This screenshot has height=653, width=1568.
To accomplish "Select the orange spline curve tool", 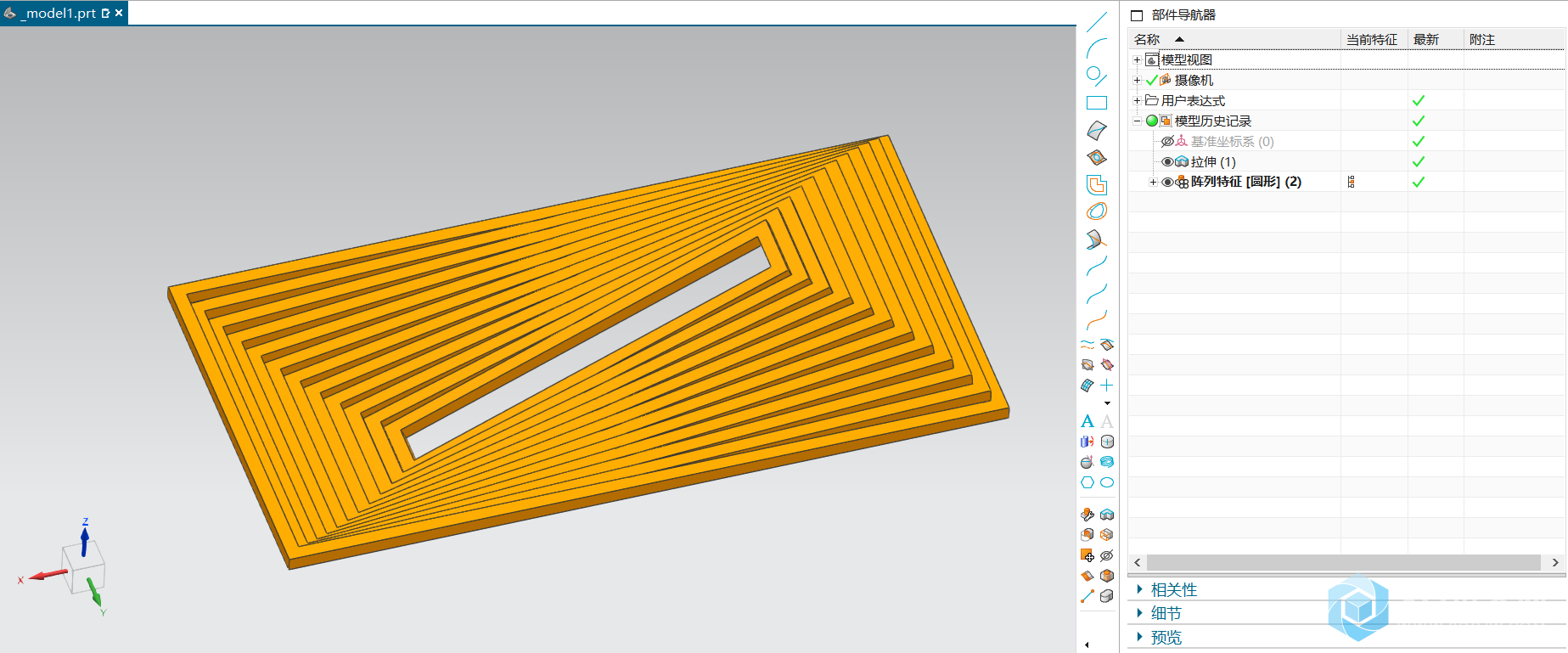I will coord(1097,321).
